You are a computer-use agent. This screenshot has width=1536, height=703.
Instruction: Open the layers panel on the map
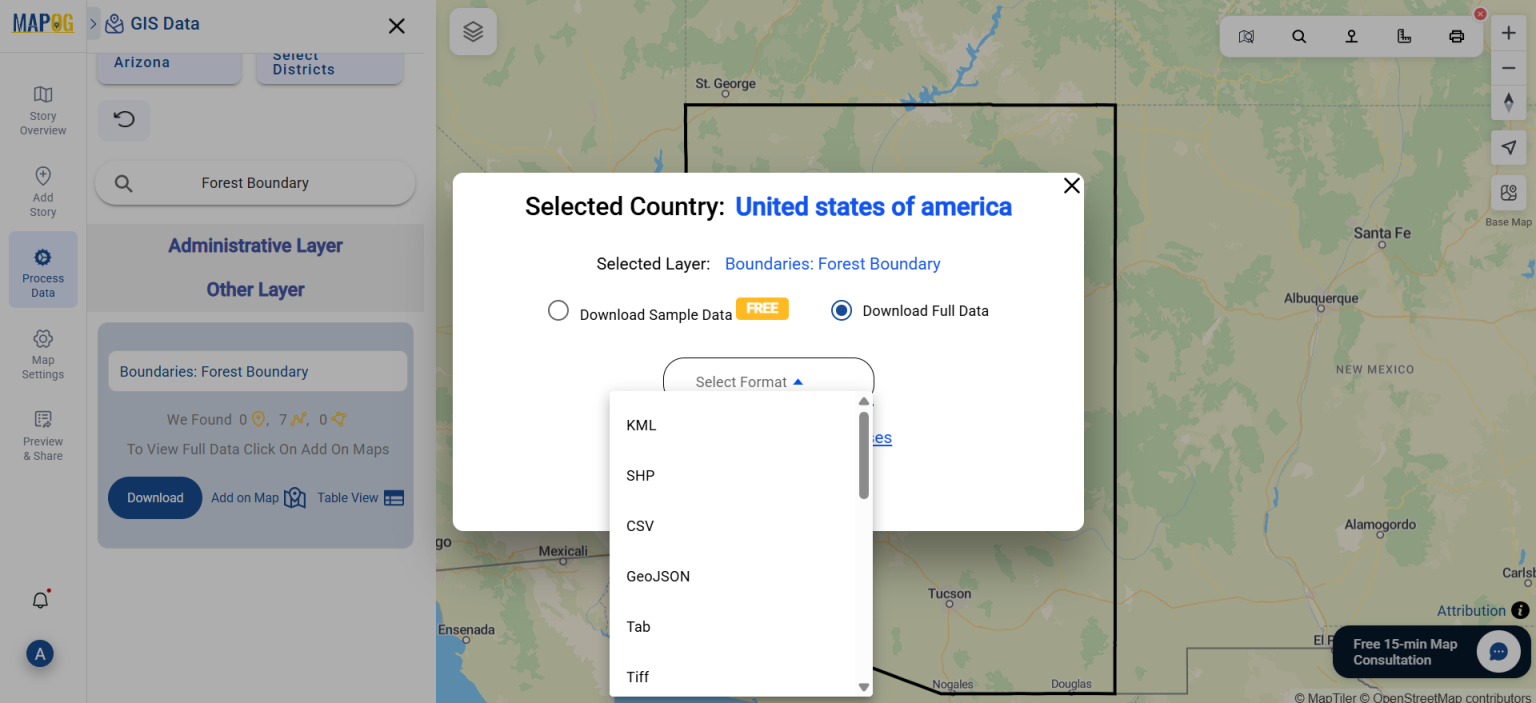pyautogui.click(x=472, y=31)
